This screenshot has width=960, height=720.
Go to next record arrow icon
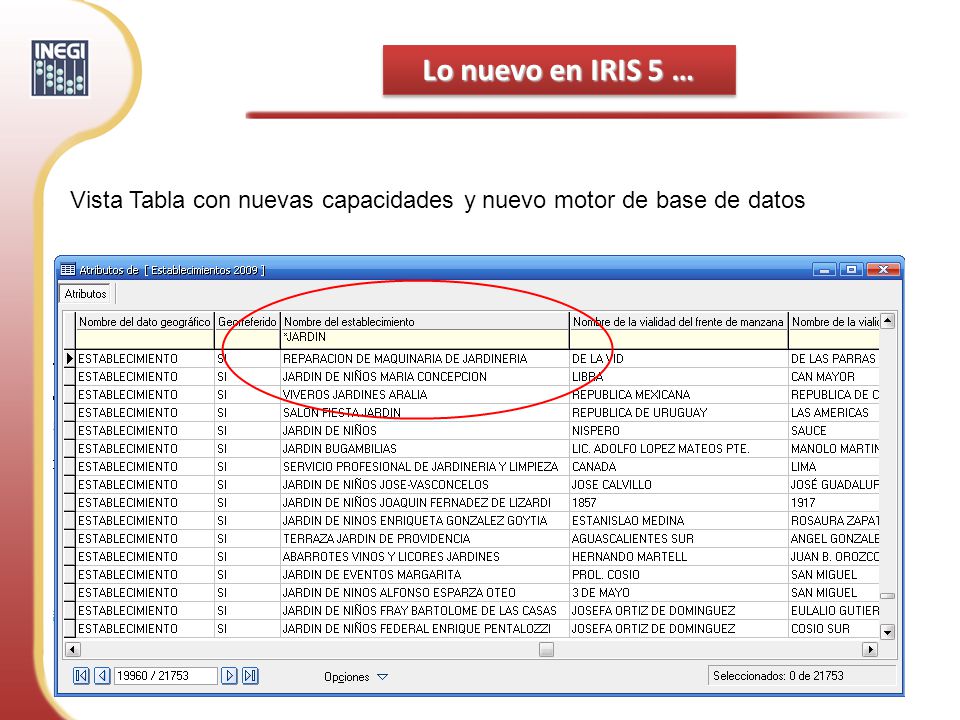pyautogui.click(x=229, y=675)
